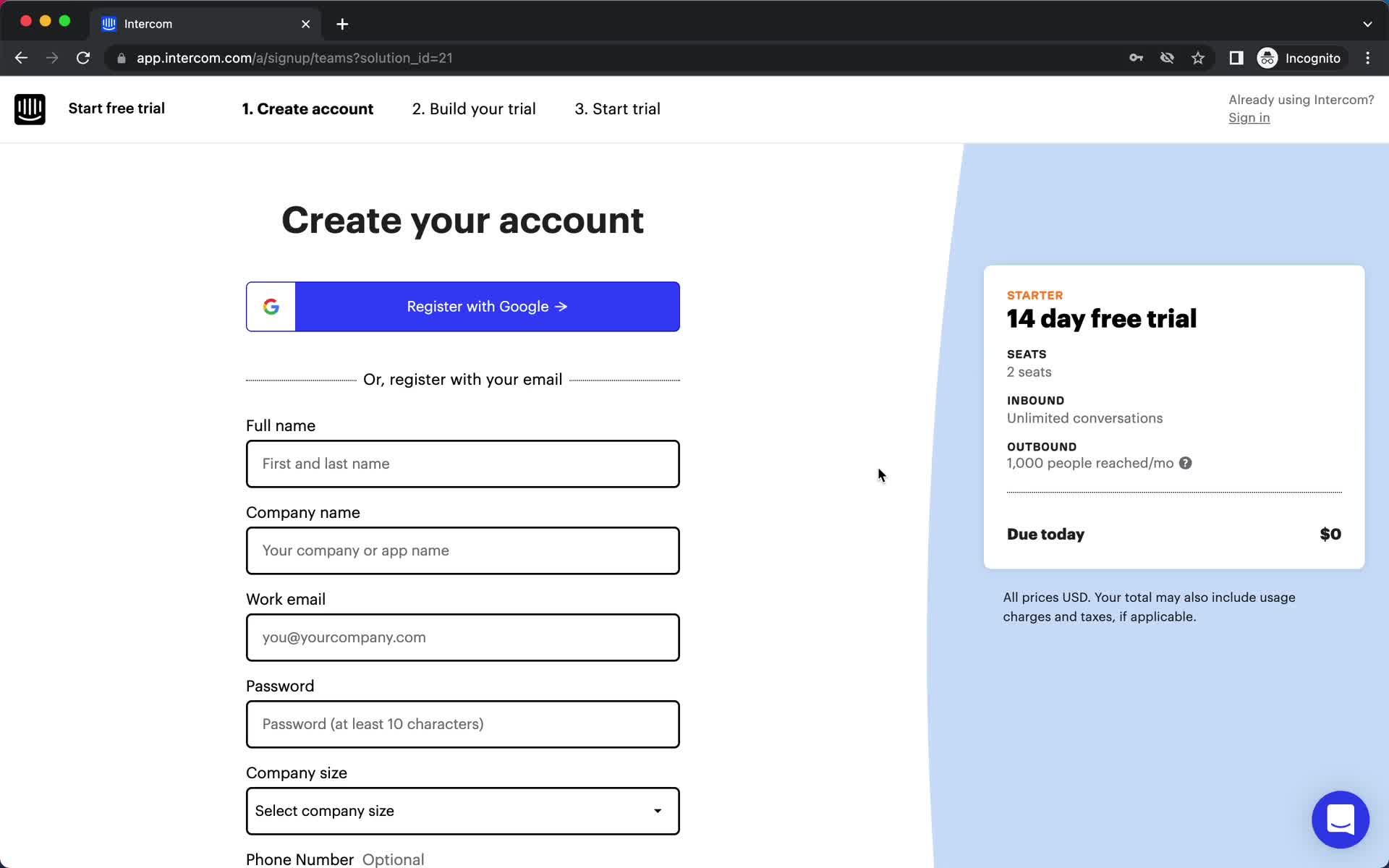
Task: Bookmark this page with the star icon
Action: point(1198,58)
